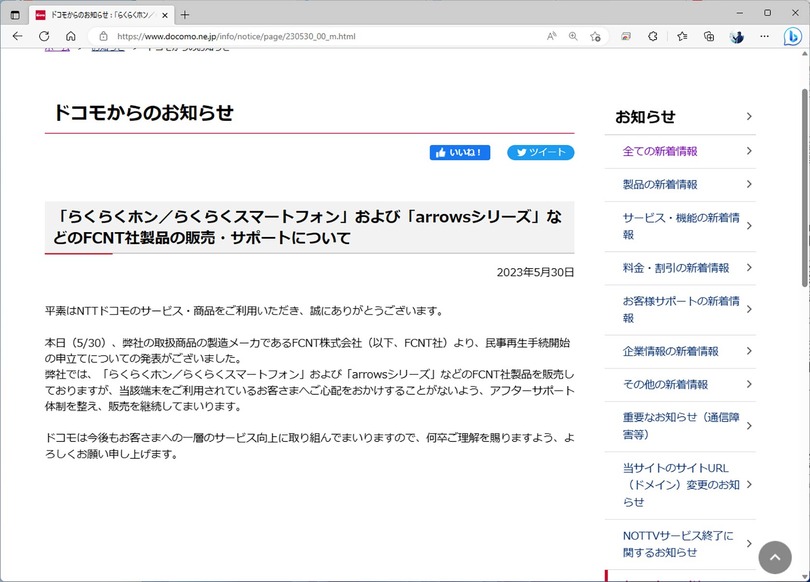810x582 pixels.
Task: Click chevron beside その他の新着情報
Action: (x=749, y=384)
